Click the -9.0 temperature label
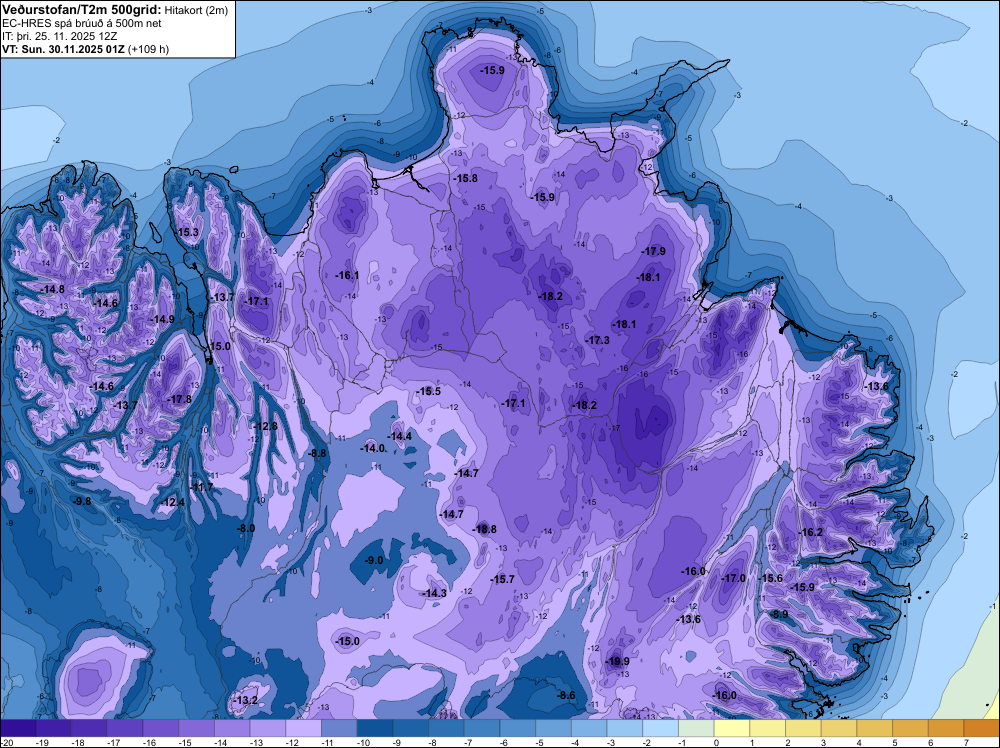The width and height of the screenshot is (1000, 748). tap(374, 560)
